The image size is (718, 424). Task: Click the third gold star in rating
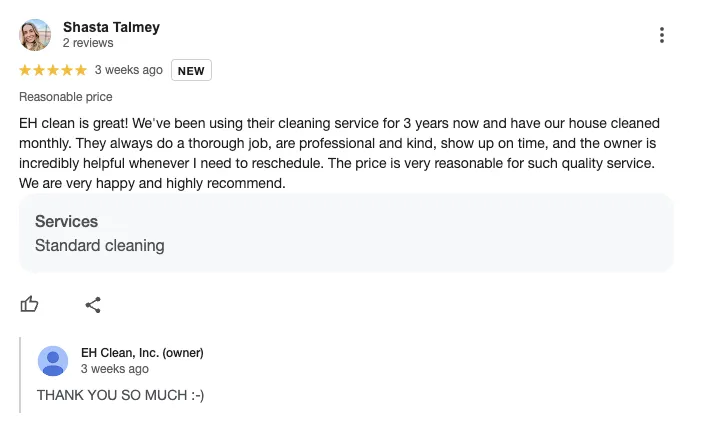point(53,70)
